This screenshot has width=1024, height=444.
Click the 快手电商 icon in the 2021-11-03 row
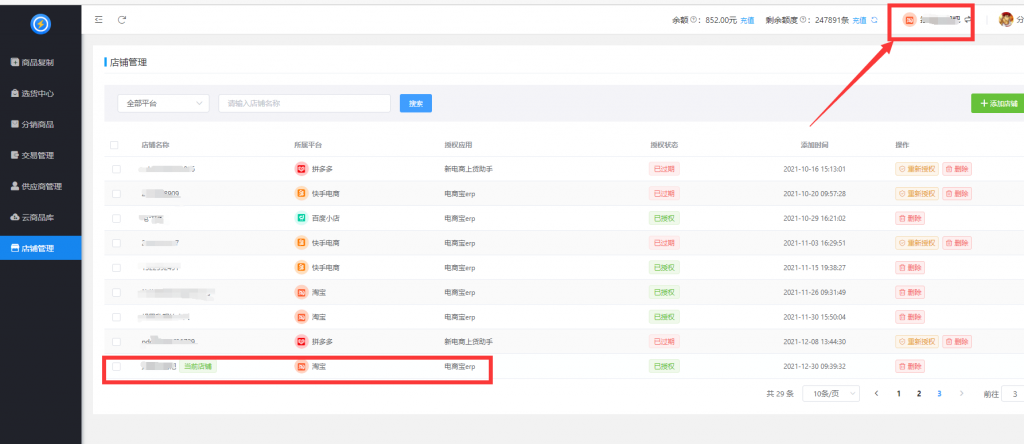[x=301, y=243]
